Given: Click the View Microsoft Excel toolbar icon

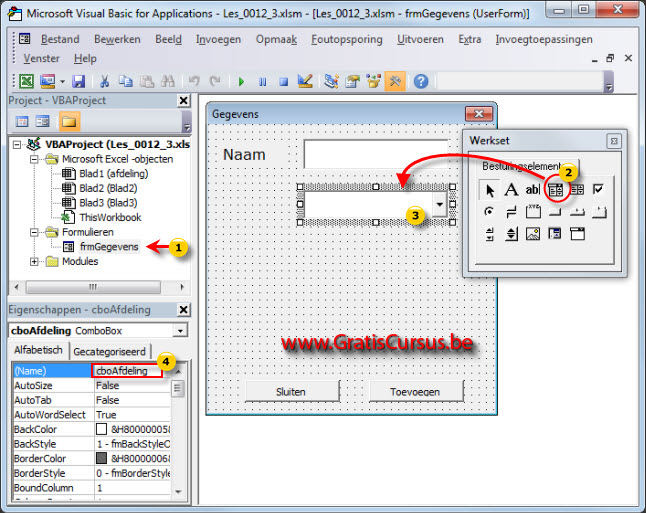Looking at the screenshot, I should pyautogui.click(x=26, y=81).
